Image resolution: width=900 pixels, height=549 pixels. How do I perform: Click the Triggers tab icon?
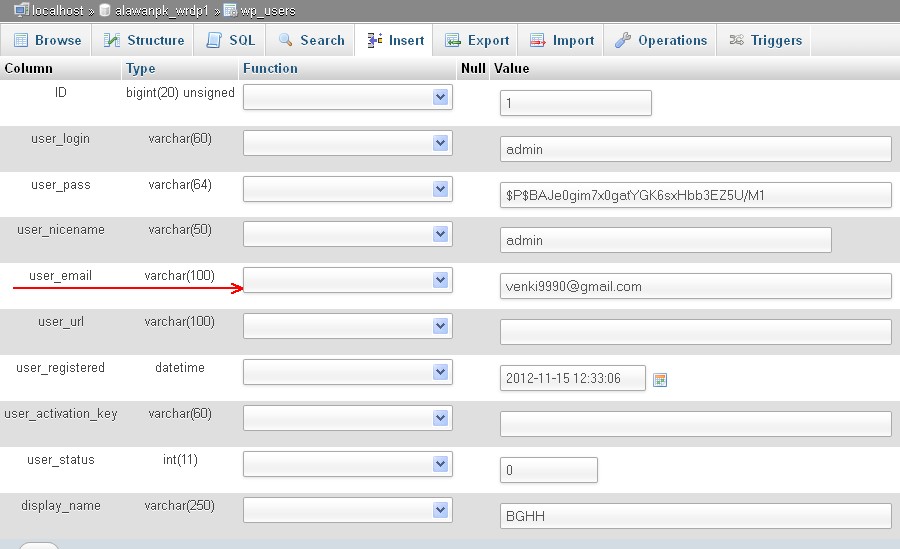pos(736,40)
